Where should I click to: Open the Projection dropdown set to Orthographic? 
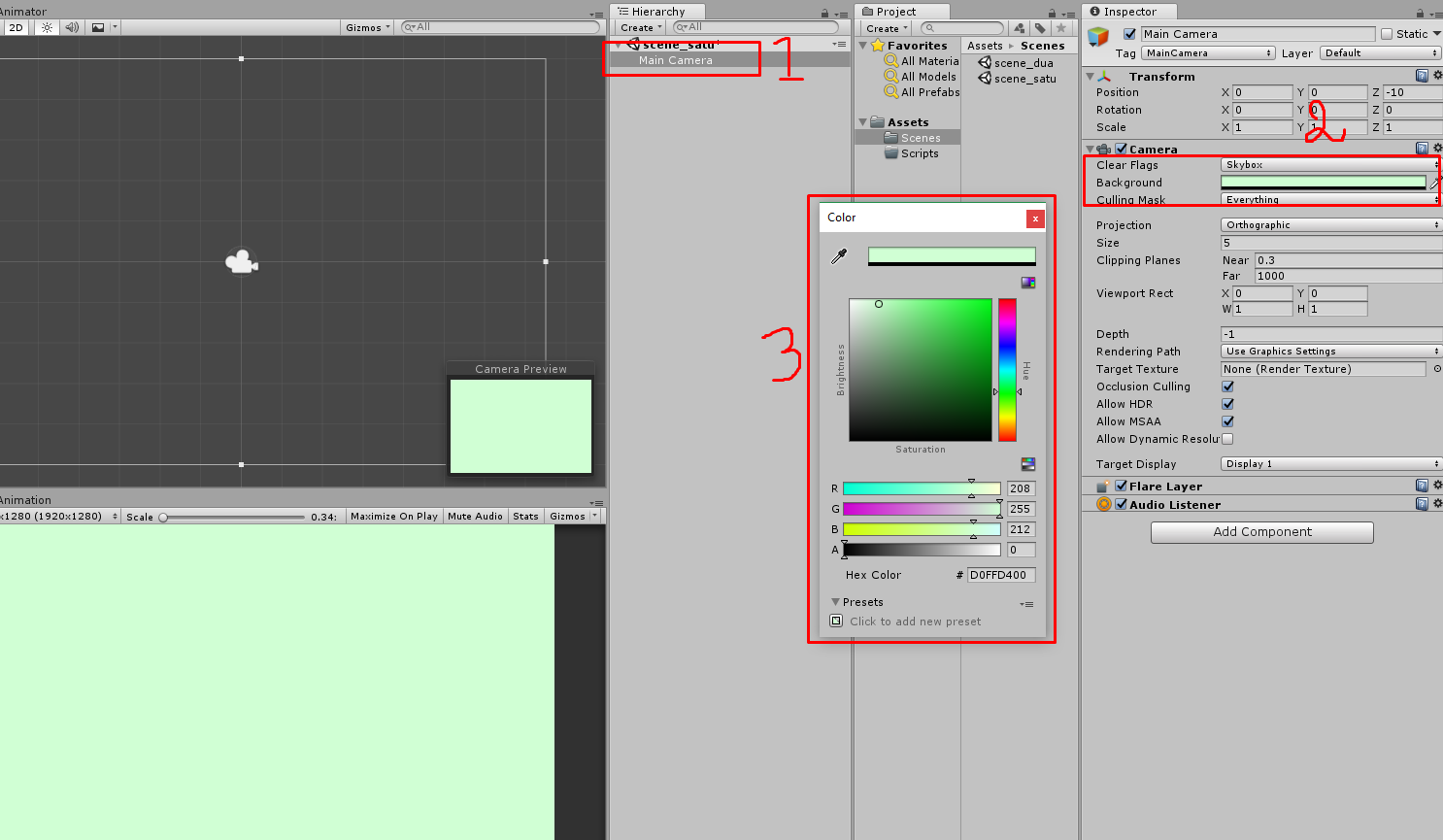pos(1328,224)
